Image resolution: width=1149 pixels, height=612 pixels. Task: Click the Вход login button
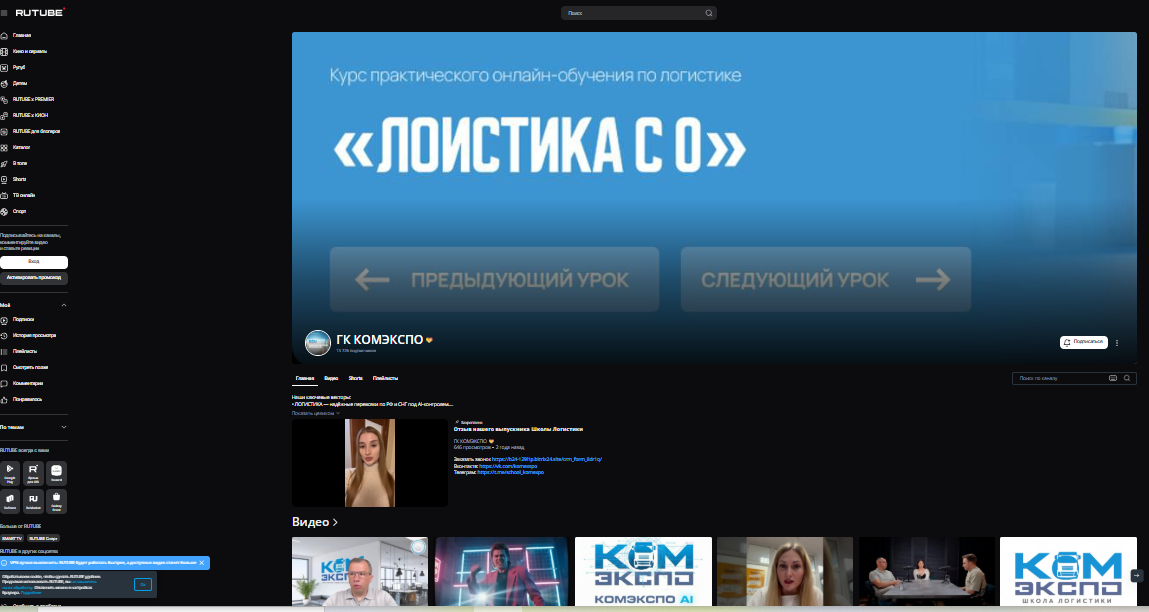34,262
